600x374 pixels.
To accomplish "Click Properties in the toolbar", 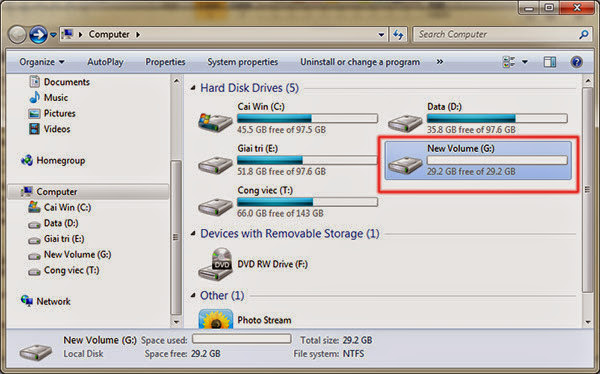I will (165, 62).
